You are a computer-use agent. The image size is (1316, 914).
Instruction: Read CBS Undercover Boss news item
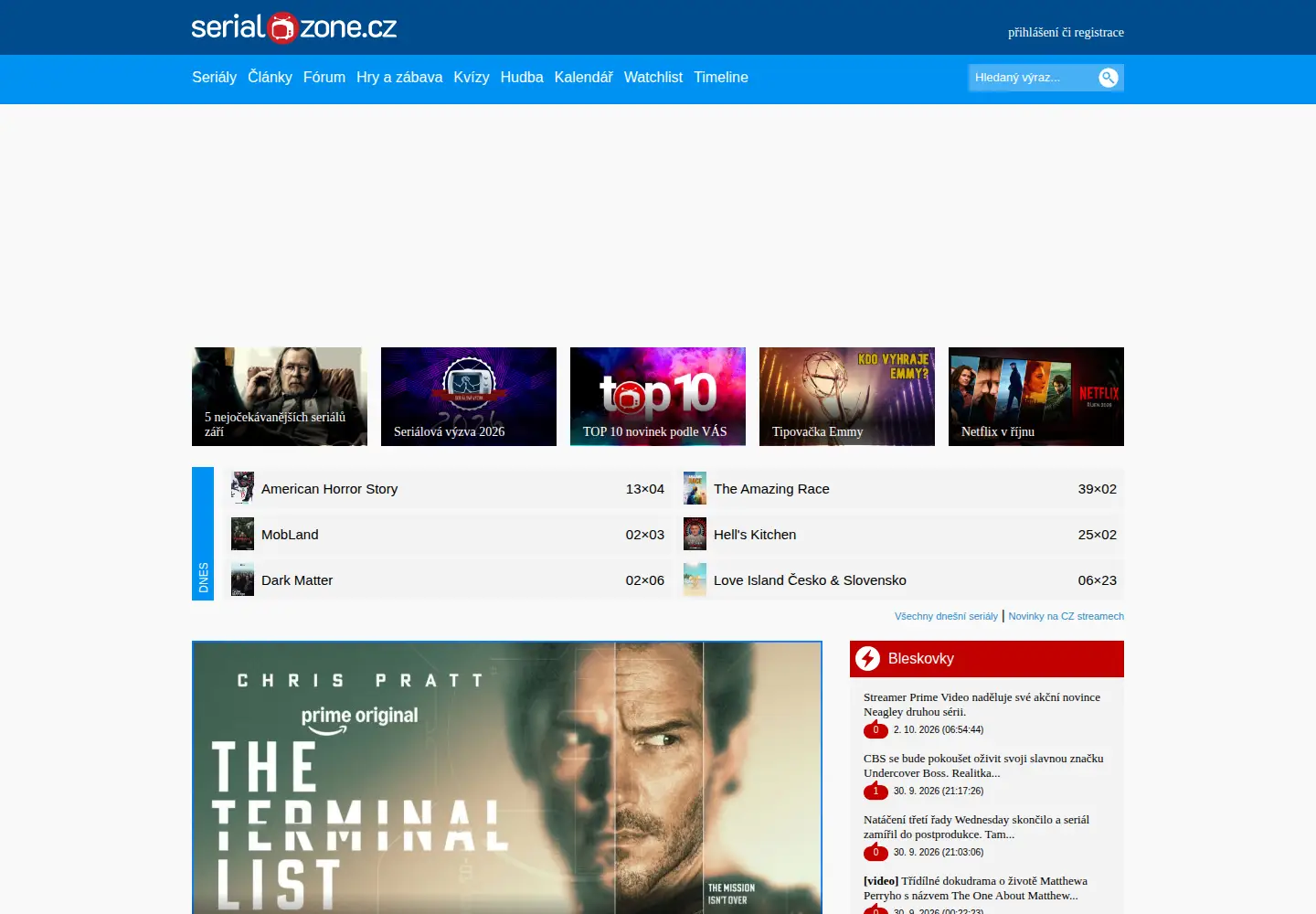pos(983,766)
